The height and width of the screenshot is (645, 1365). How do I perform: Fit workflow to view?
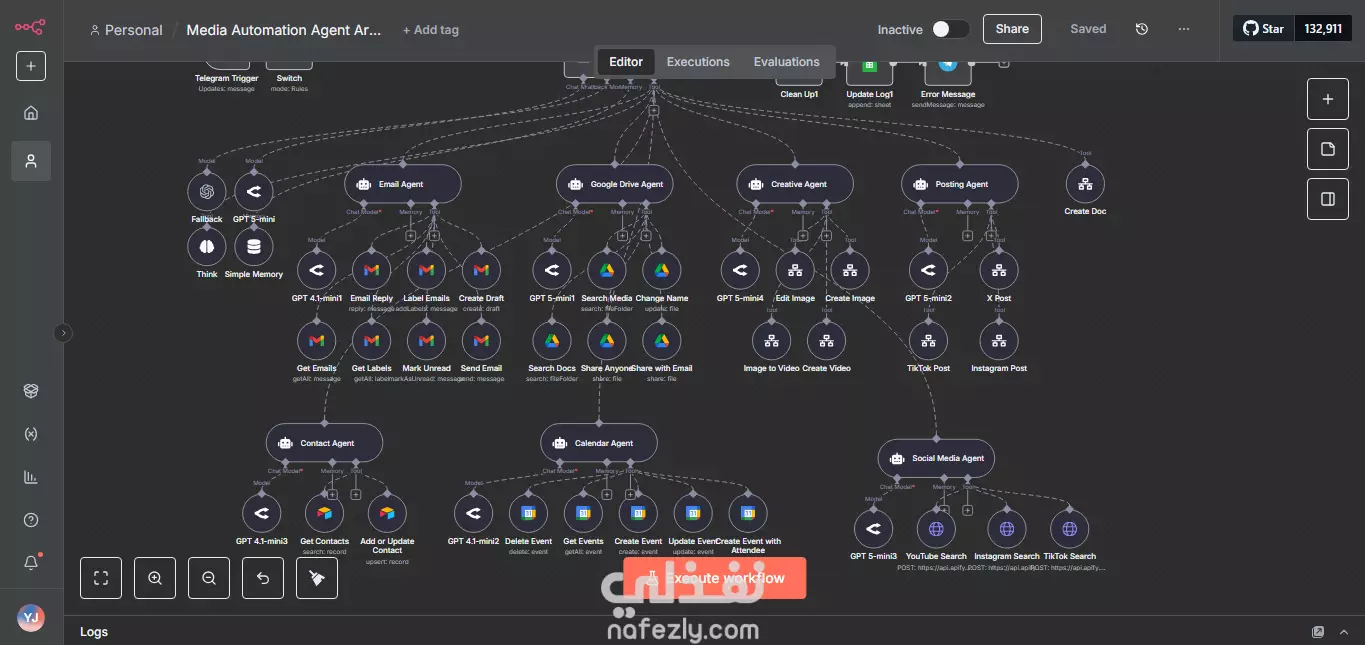tap(100, 578)
